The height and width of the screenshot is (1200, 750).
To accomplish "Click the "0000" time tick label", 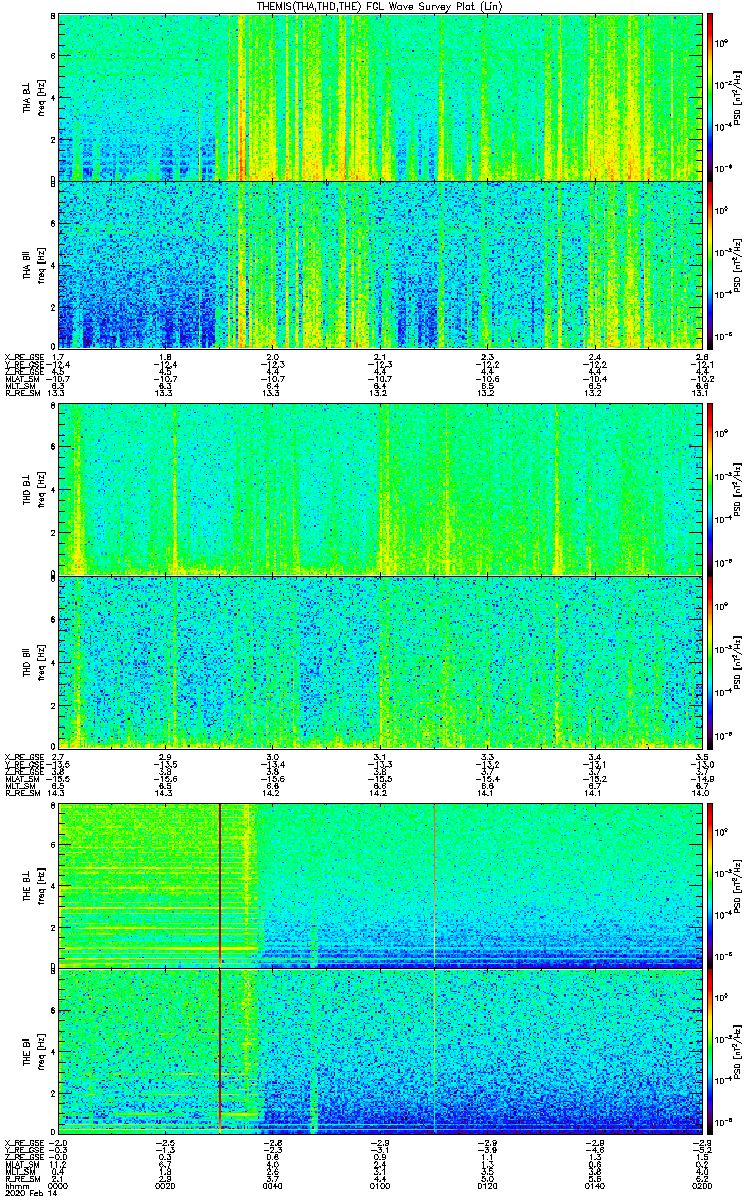I will tap(59, 1187).
